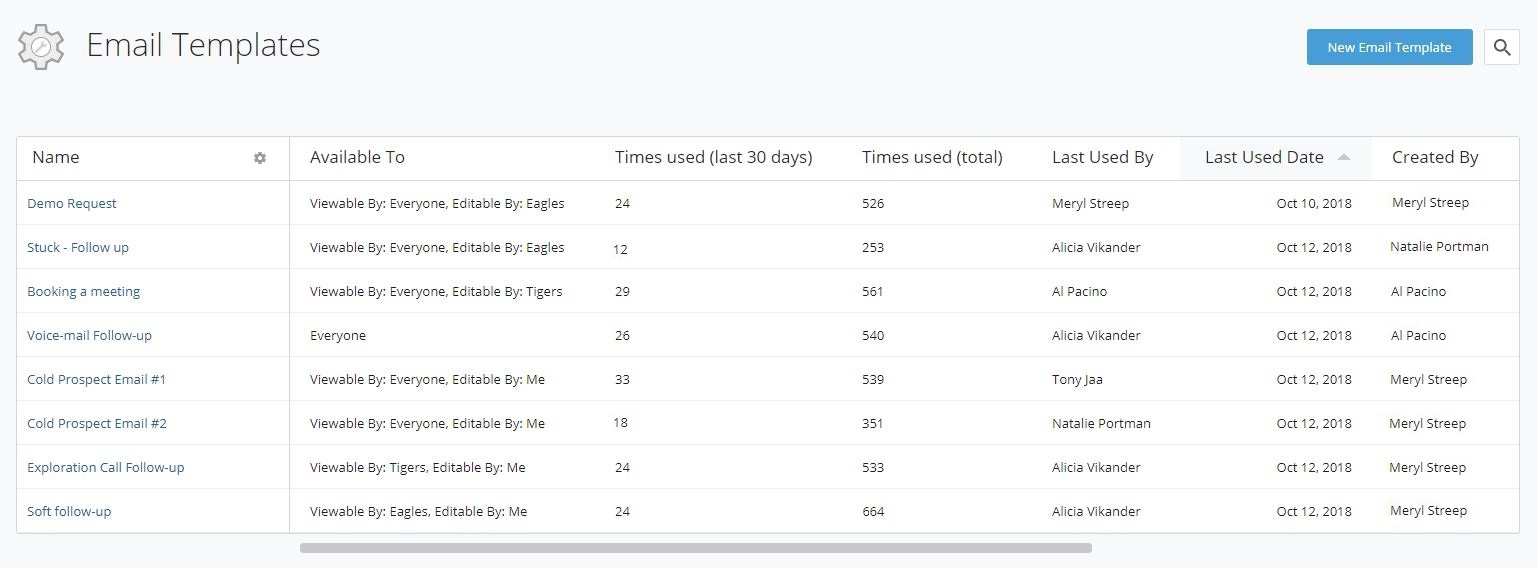This screenshot has width=1537, height=568.
Task: Click the horizontal scrollbar below the table
Action: [696, 548]
